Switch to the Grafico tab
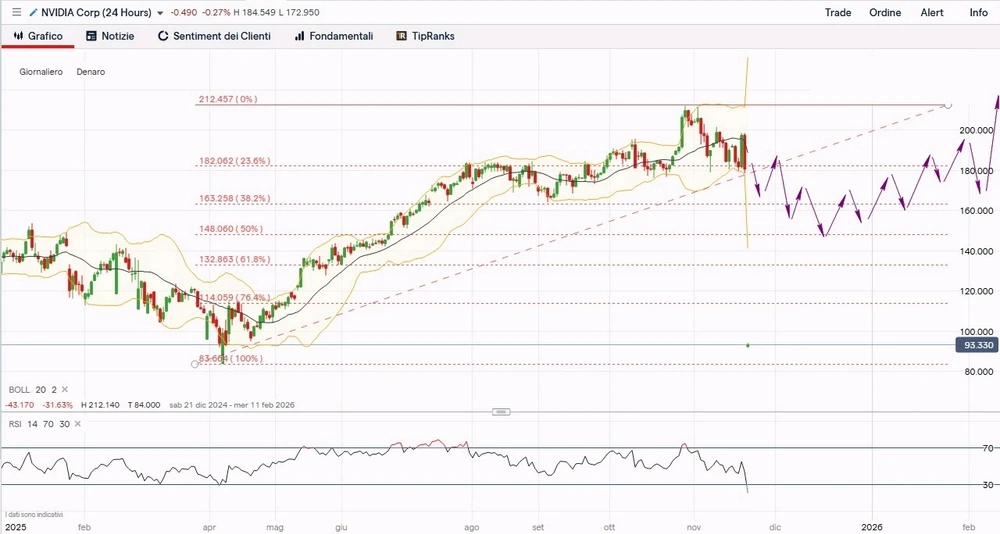Viewport: 1000px width, 534px height. (x=38, y=36)
